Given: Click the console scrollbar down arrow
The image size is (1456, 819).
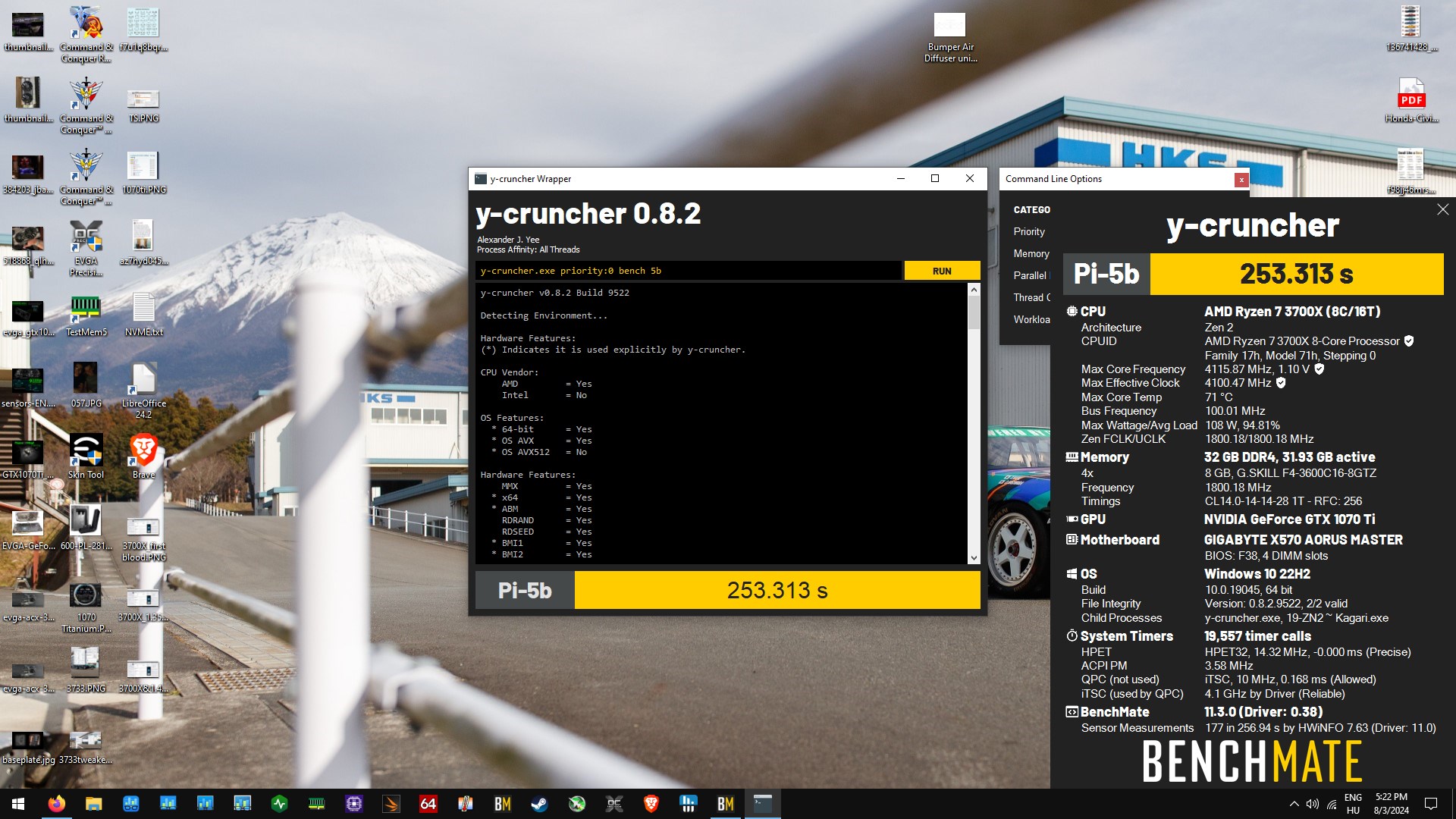Looking at the screenshot, I should click(974, 558).
